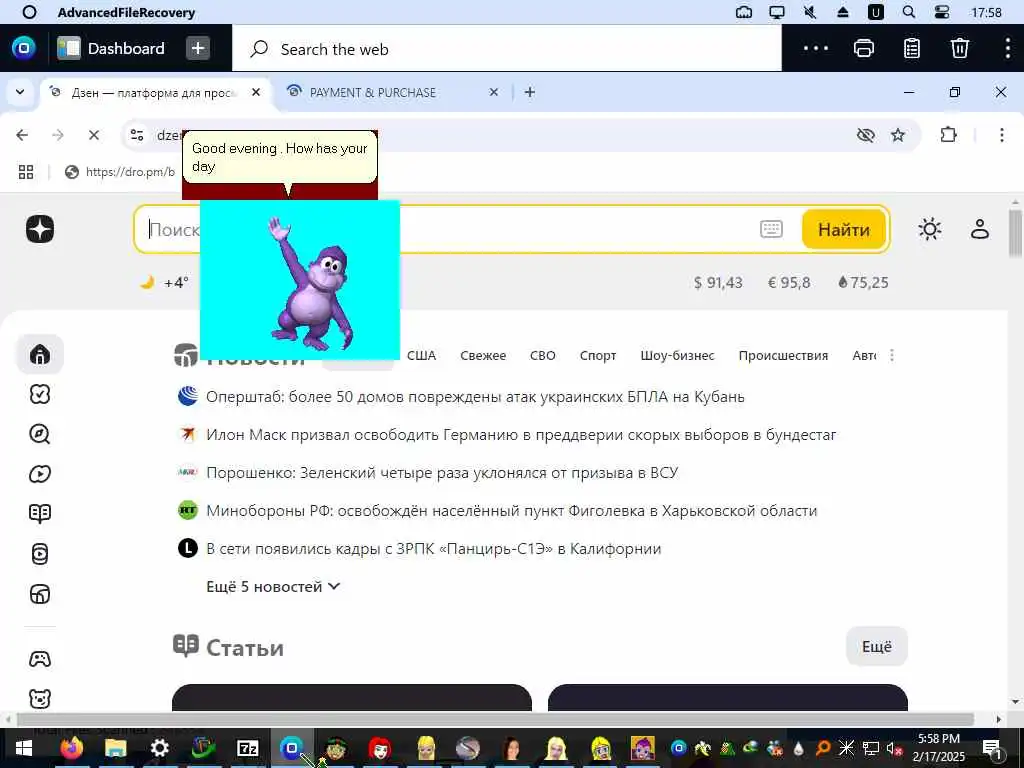The width and height of the screenshot is (1024, 768).
Task: Select the Home icon in the Dzen sidebar
Action: click(40, 354)
